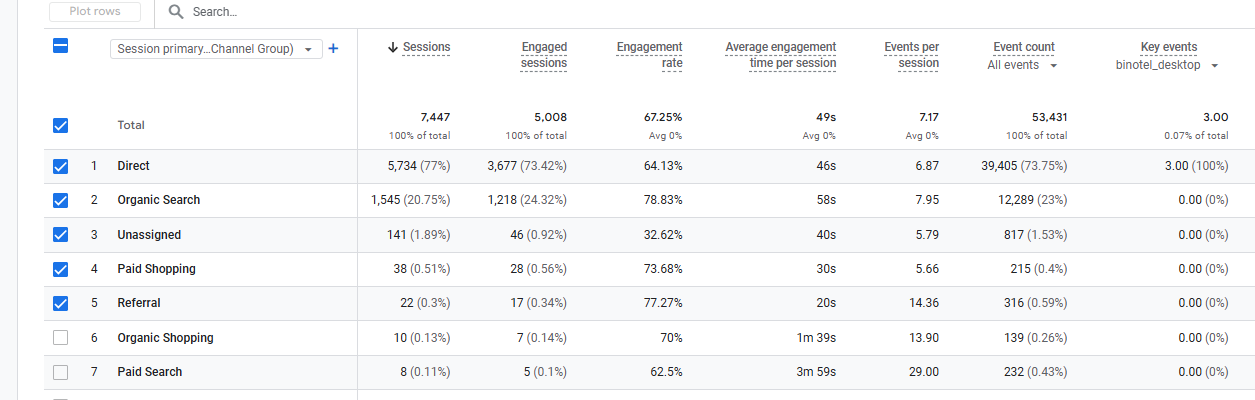Uncheck the Total row checkbox
The width and height of the screenshot is (1255, 400).
[x=60, y=125]
